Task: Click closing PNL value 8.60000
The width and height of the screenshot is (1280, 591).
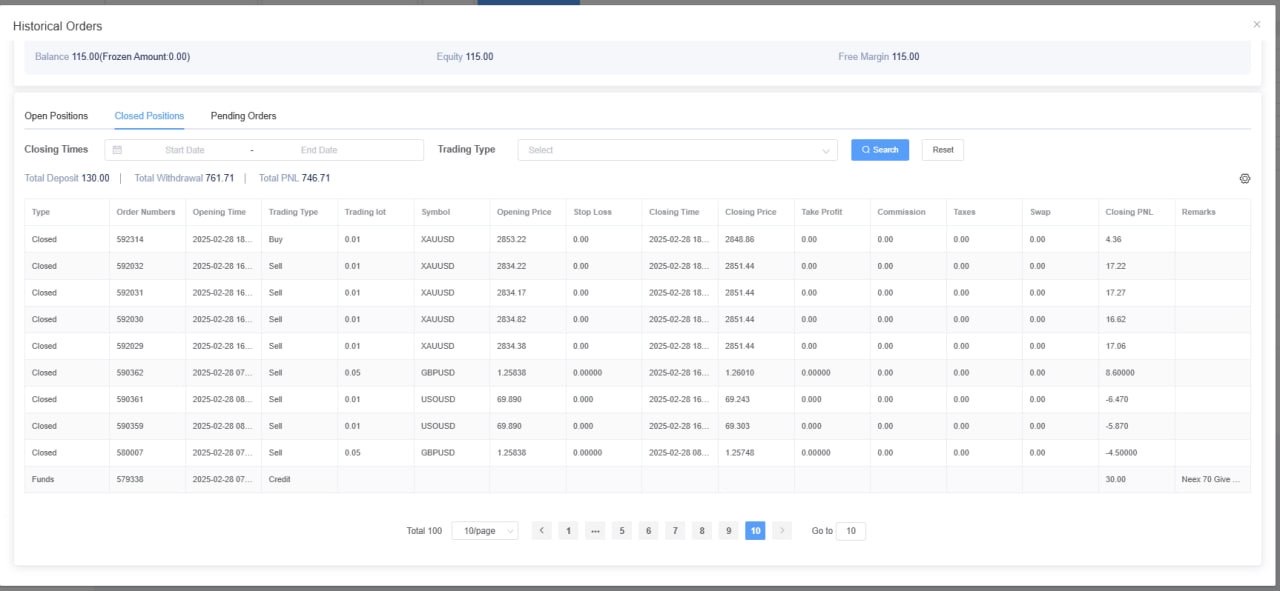Action: click(1121, 373)
